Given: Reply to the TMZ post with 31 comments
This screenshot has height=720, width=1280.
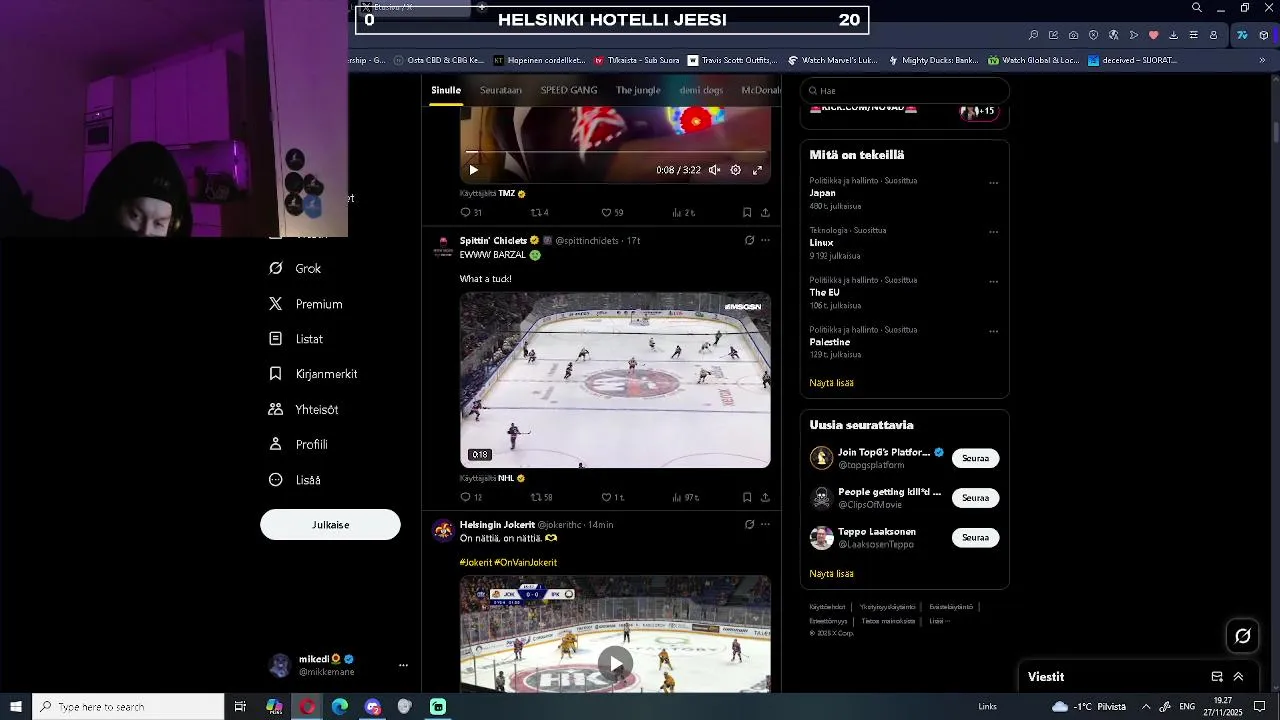Looking at the screenshot, I should click(471, 213).
